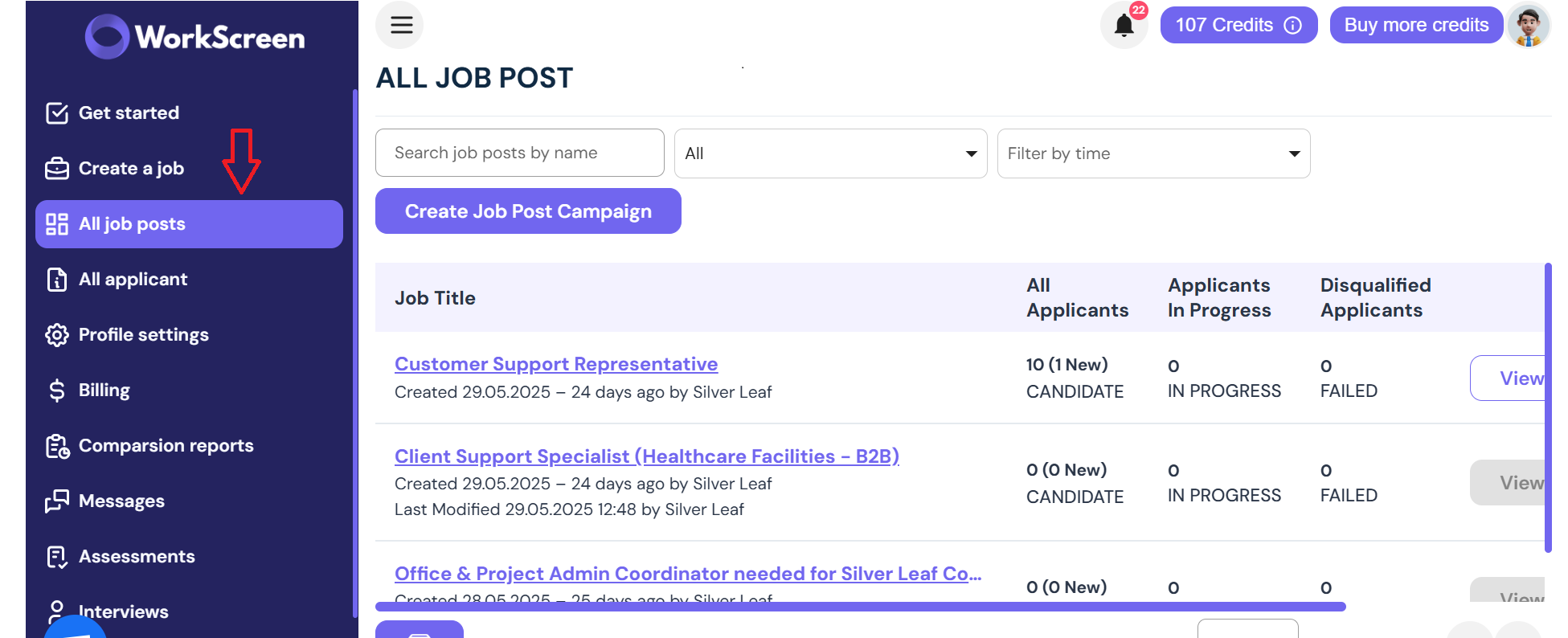Open the user avatar profile menu
Screen dimensions: 1568x638
[x=1528, y=27]
